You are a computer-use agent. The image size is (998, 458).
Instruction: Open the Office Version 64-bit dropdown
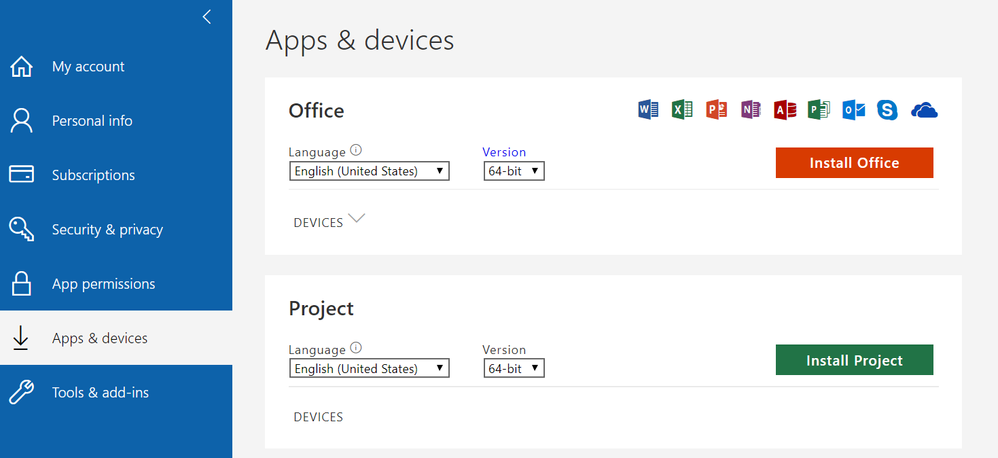click(x=514, y=171)
